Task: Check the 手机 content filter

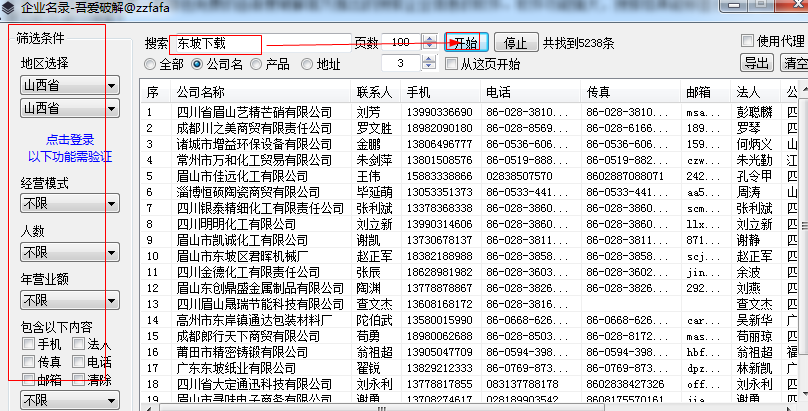Action: (28, 344)
